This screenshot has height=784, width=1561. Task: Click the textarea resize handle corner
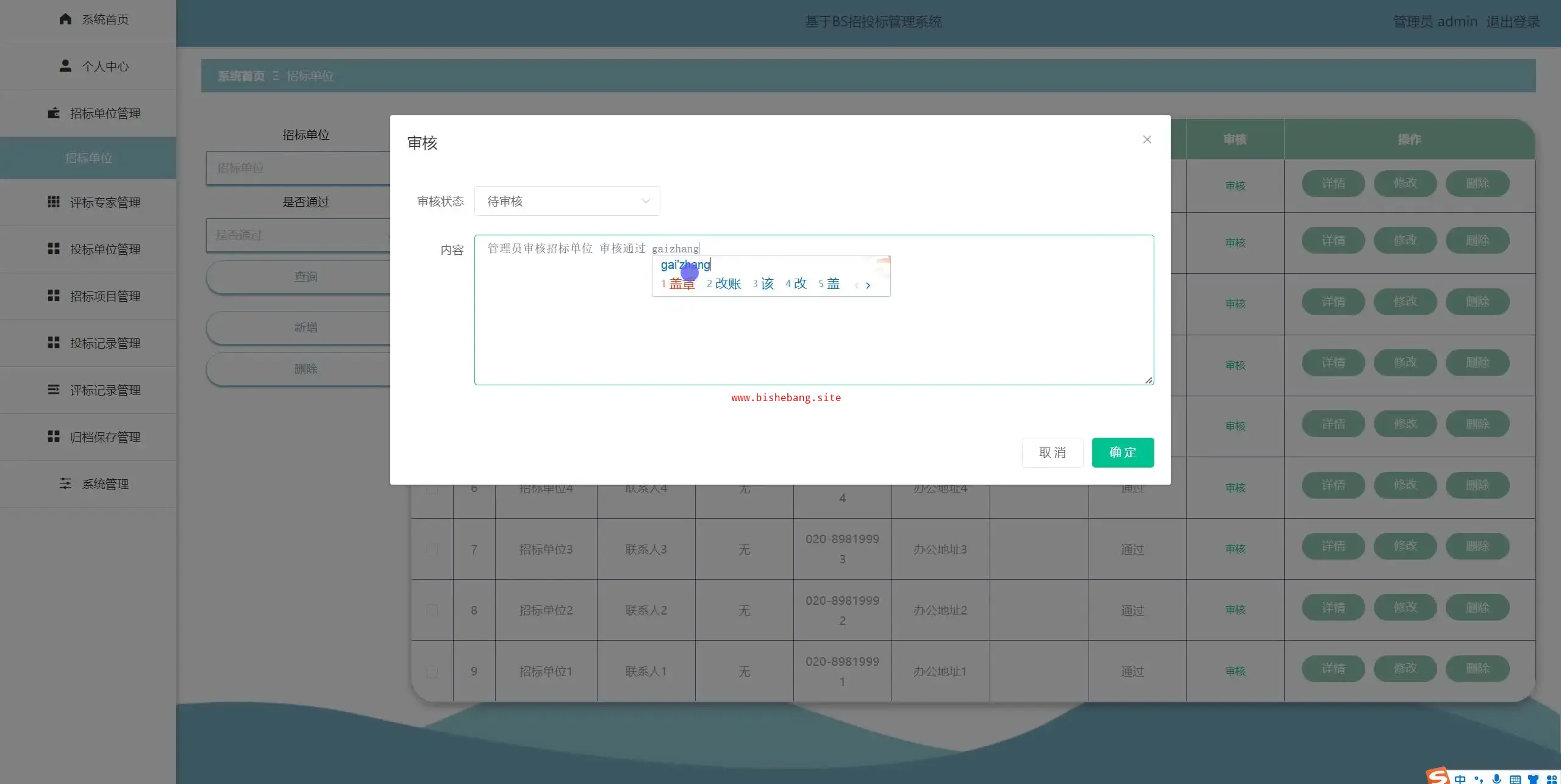[x=1149, y=380]
